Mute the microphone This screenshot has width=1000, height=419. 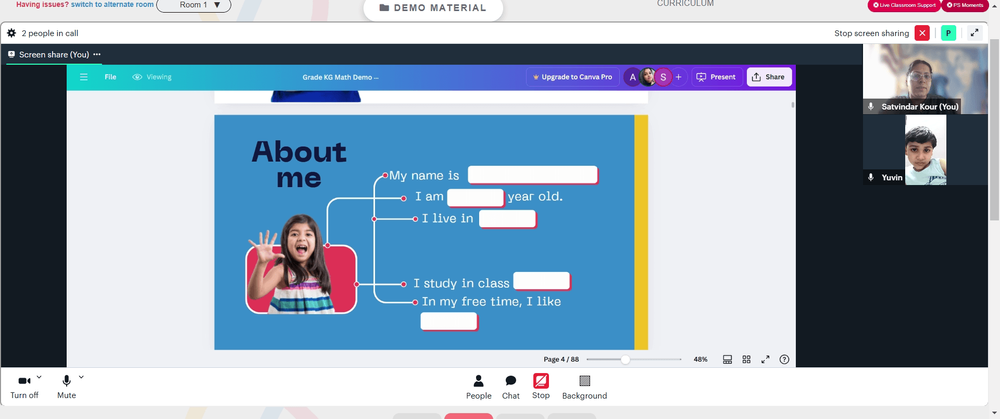[66, 386]
